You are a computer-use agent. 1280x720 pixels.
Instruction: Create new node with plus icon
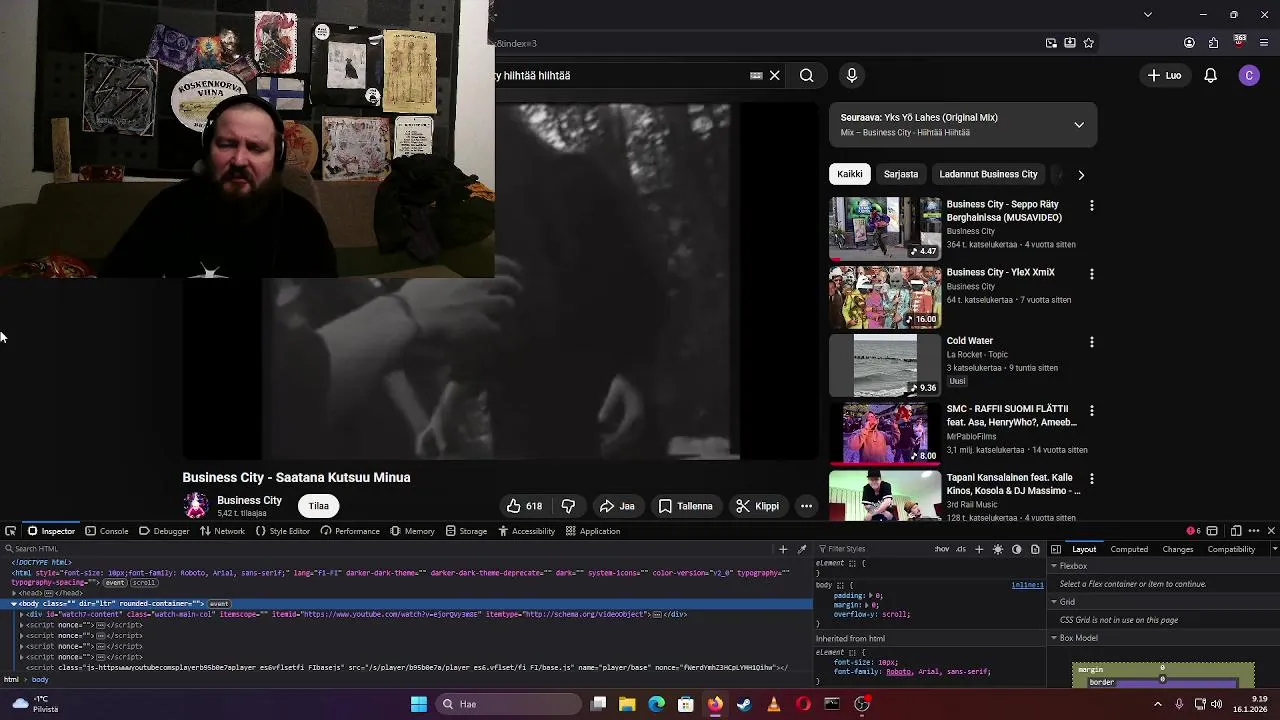(783, 549)
